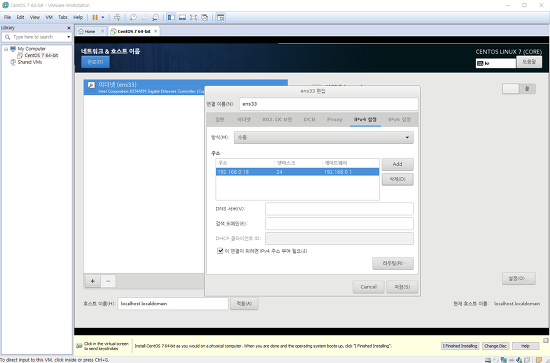Close the Home tab
This screenshot has height=363, width=550.
102,31
